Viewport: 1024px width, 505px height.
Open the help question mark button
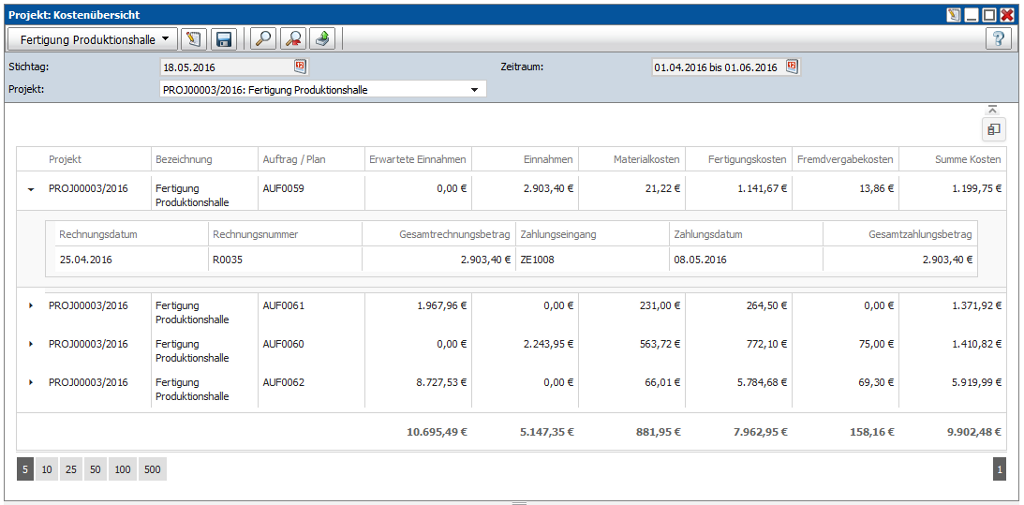click(x=998, y=39)
